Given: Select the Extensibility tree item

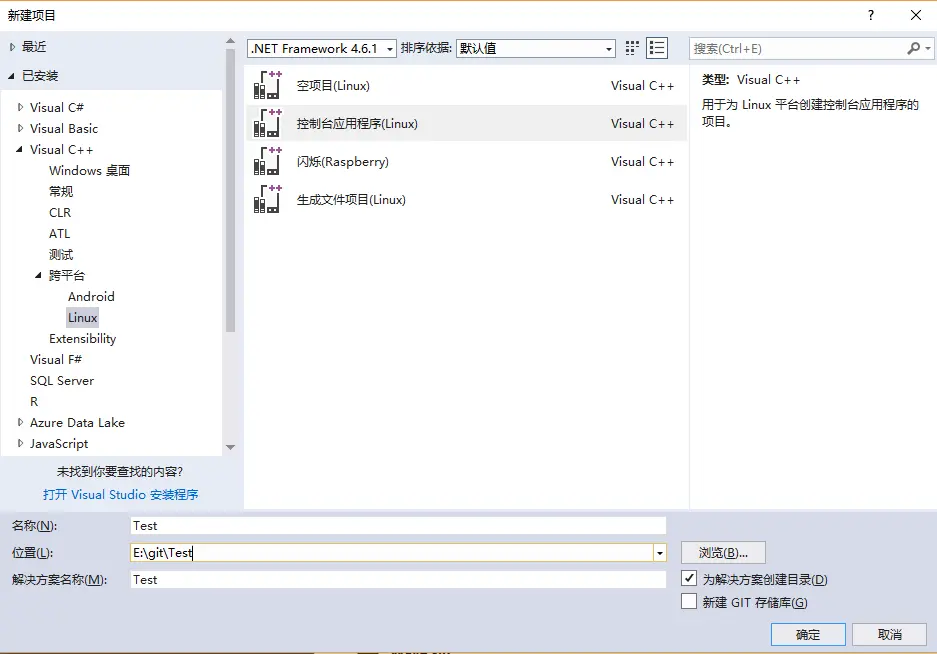Looking at the screenshot, I should point(82,338).
